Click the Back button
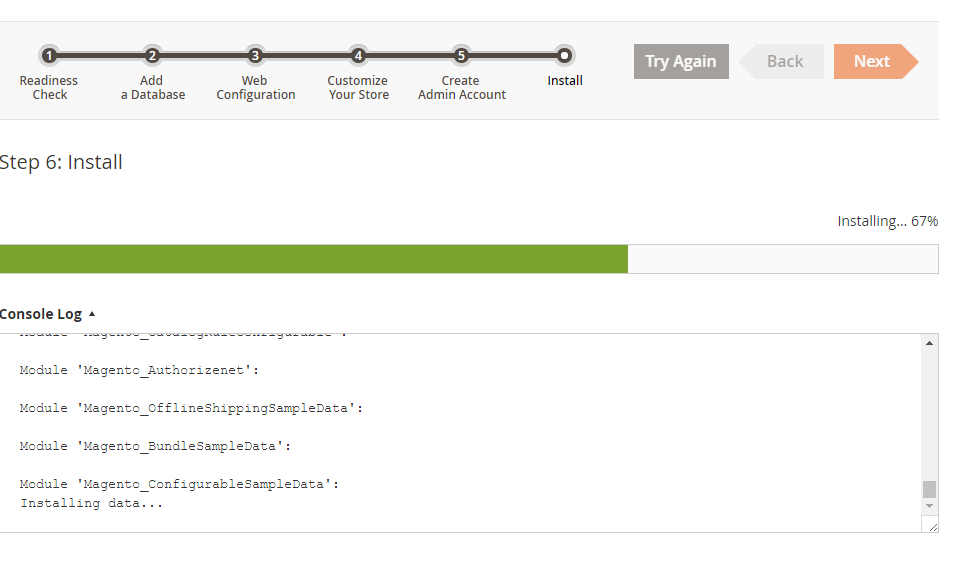This screenshot has height=573, width=968. (x=784, y=62)
